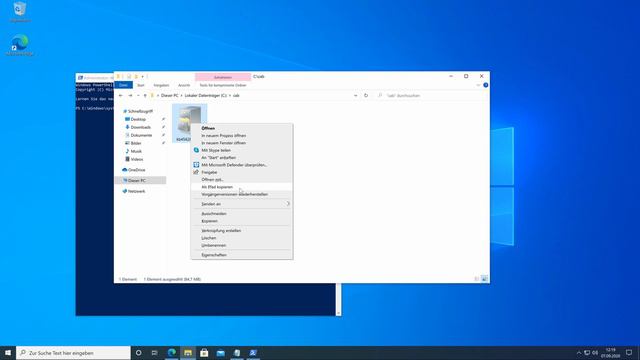Open 'Desktop' in the navigation pane

(x=138, y=119)
